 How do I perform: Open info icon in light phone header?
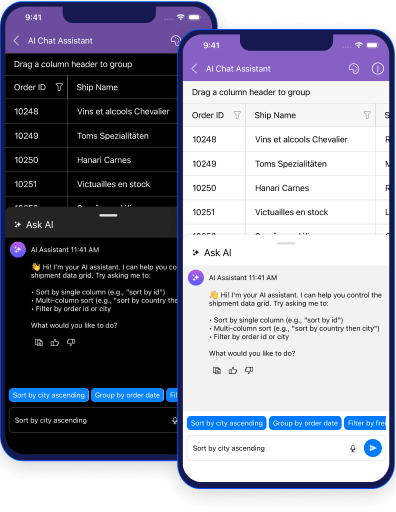tap(377, 69)
